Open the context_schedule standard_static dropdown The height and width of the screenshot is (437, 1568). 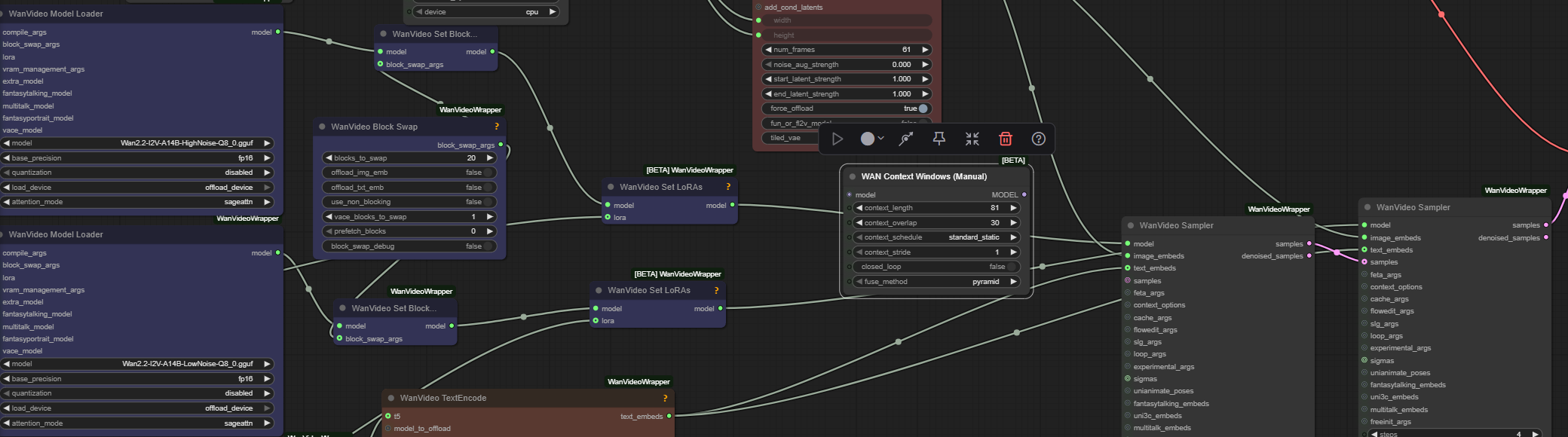point(937,237)
